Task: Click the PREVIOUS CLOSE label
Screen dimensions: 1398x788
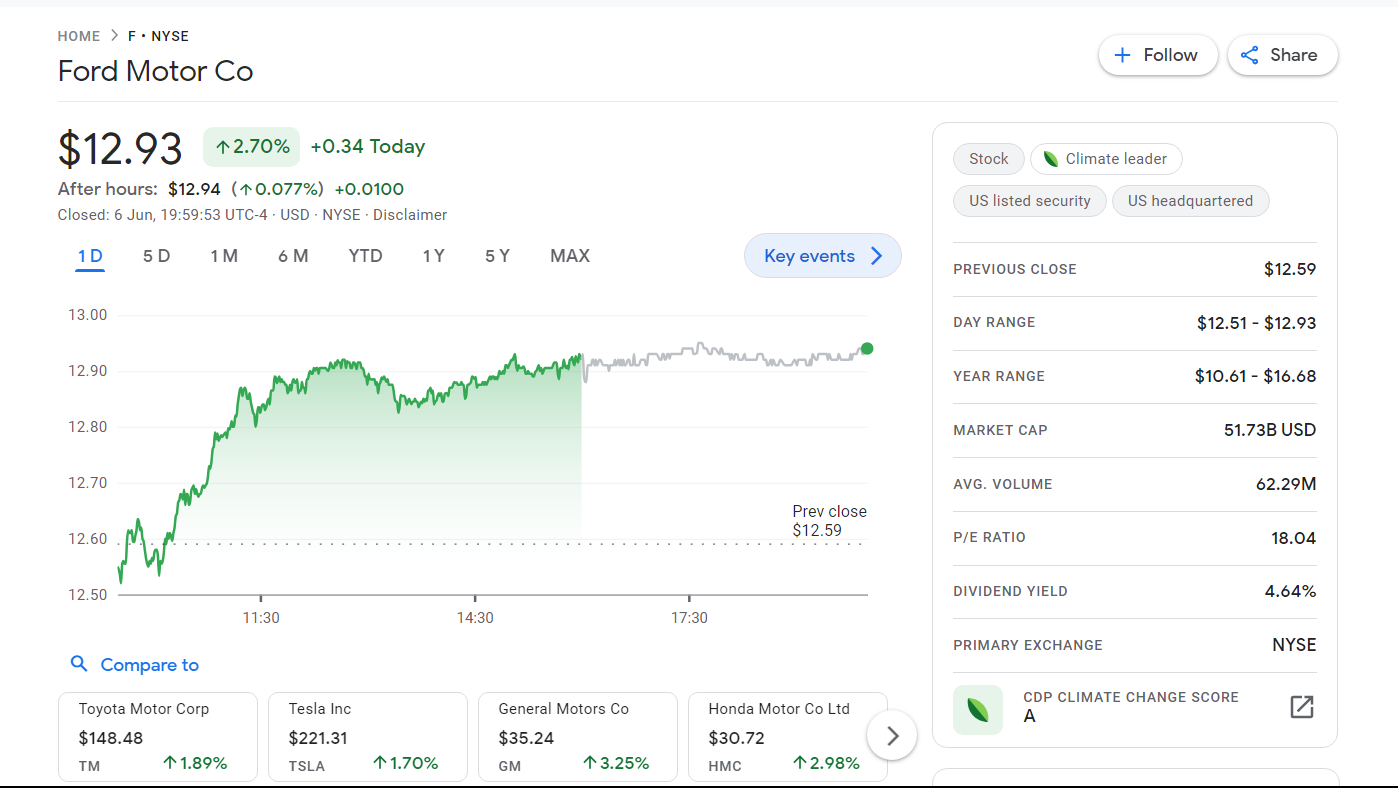Action: pyautogui.click(x=1015, y=269)
